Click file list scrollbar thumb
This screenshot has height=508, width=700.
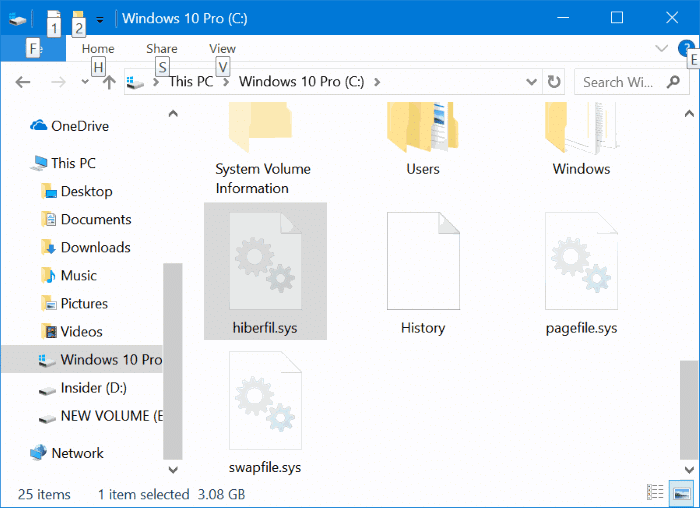tap(689, 410)
